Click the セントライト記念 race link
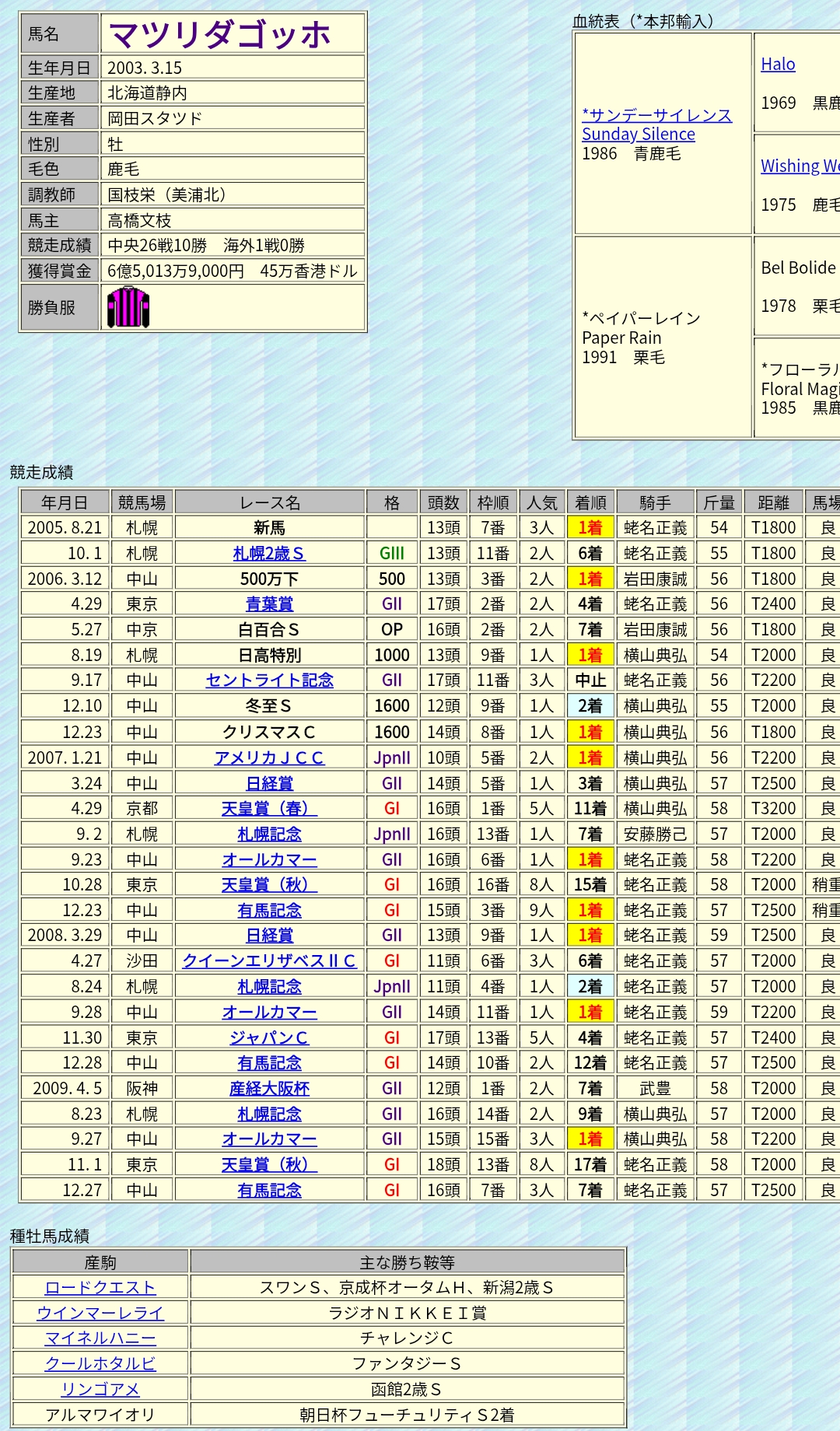Image resolution: width=840 pixels, height=1431 pixels. pyautogui.click(x=269, y=681)
